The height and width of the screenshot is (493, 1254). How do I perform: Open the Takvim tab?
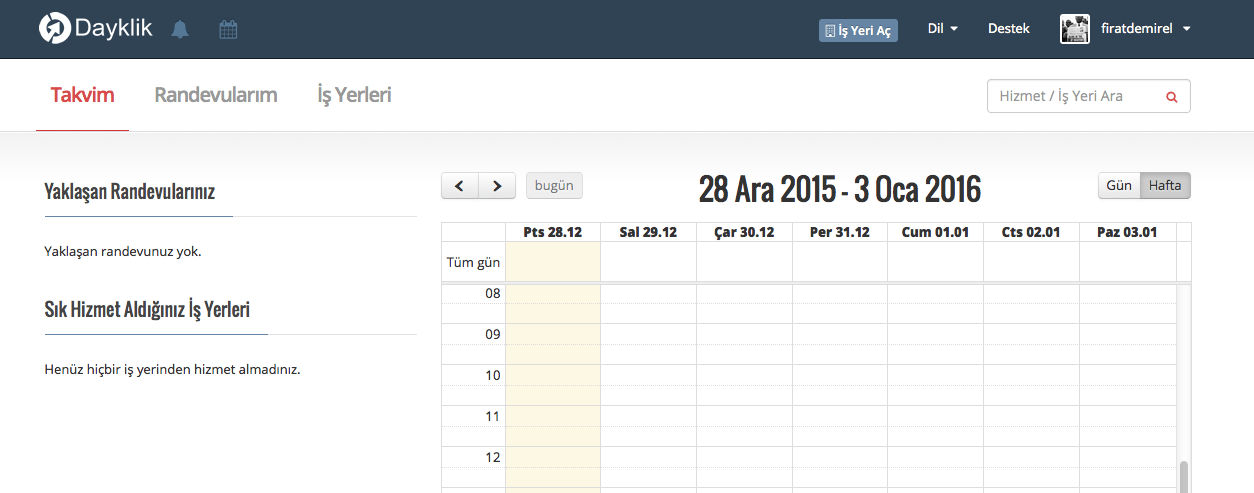(x=82, y=96)
